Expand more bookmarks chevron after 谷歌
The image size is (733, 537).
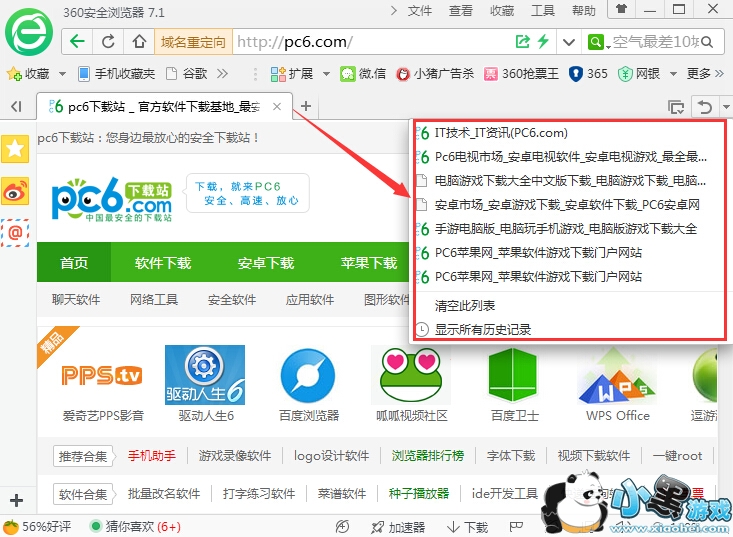click(223, 74)
